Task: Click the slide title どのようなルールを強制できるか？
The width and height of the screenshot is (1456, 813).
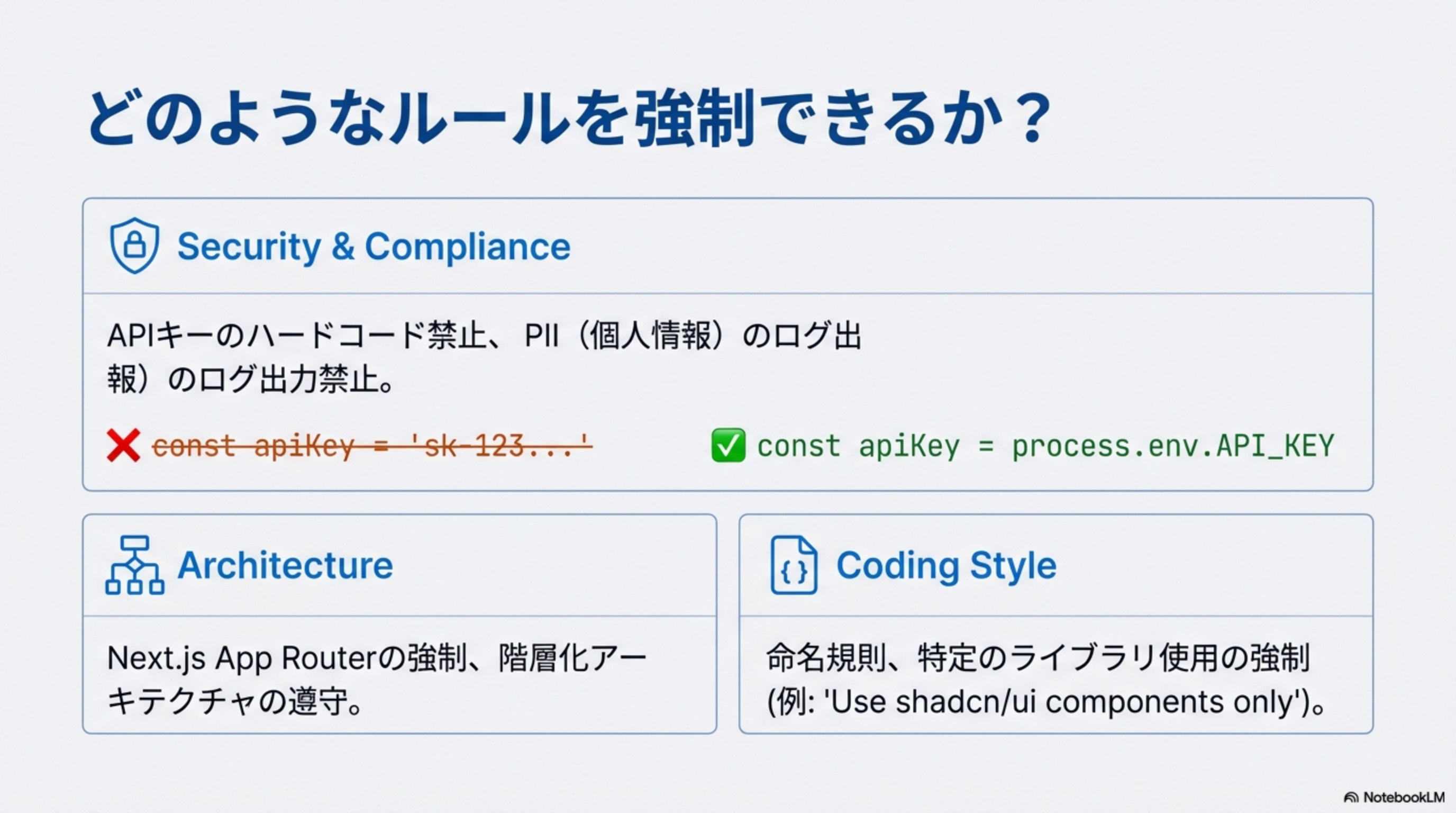Action: point(568,118)
